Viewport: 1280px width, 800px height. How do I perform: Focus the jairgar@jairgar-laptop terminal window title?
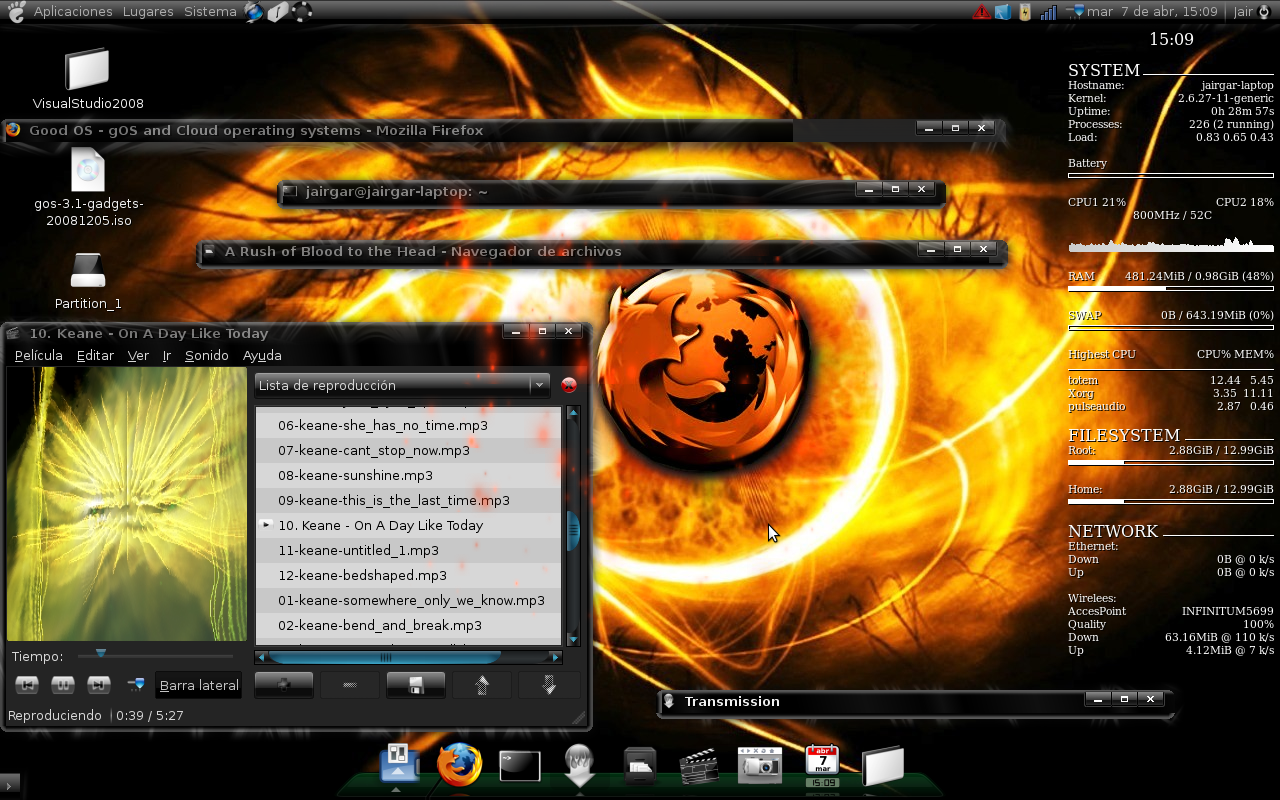pyautogui.click(x=610, y=191)
